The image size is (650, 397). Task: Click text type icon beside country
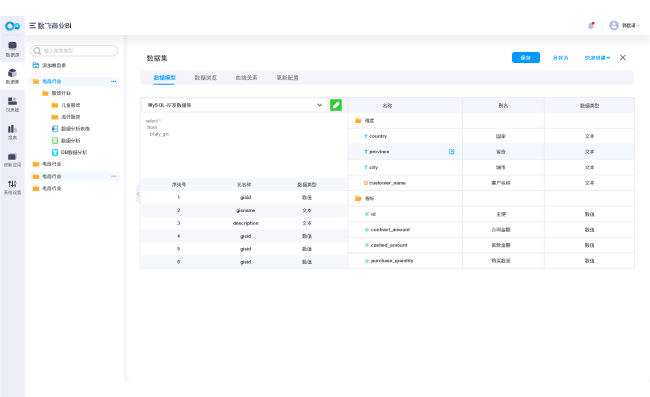pos(366,136)
